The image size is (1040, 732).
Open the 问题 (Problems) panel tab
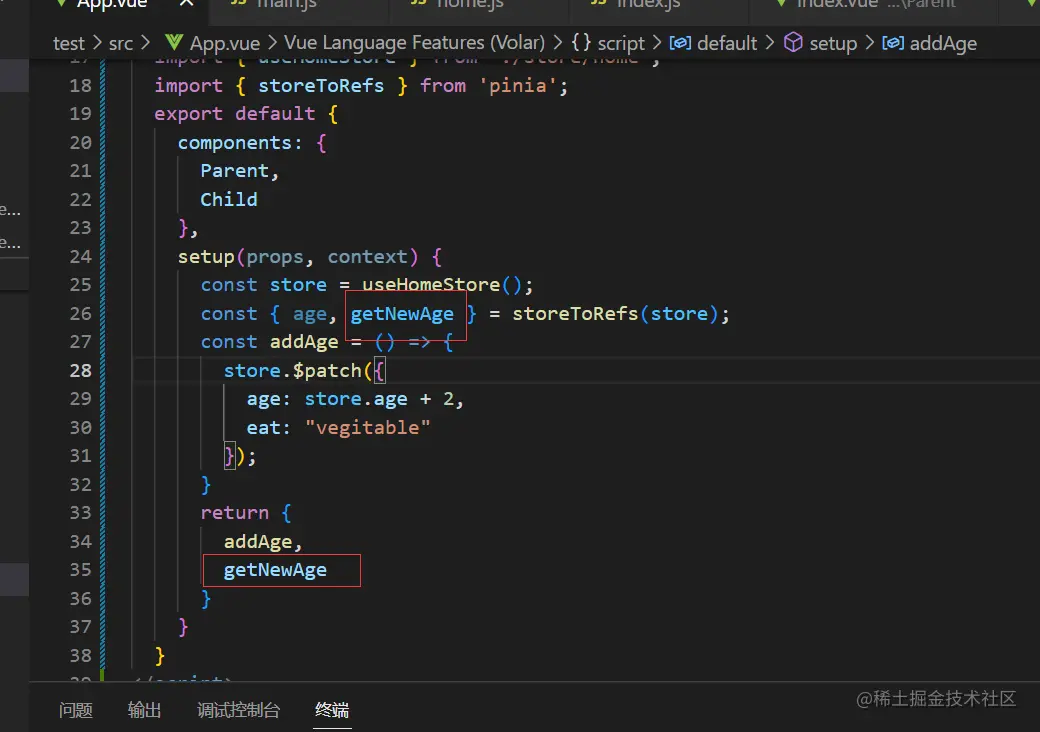(x=76, y=710)
